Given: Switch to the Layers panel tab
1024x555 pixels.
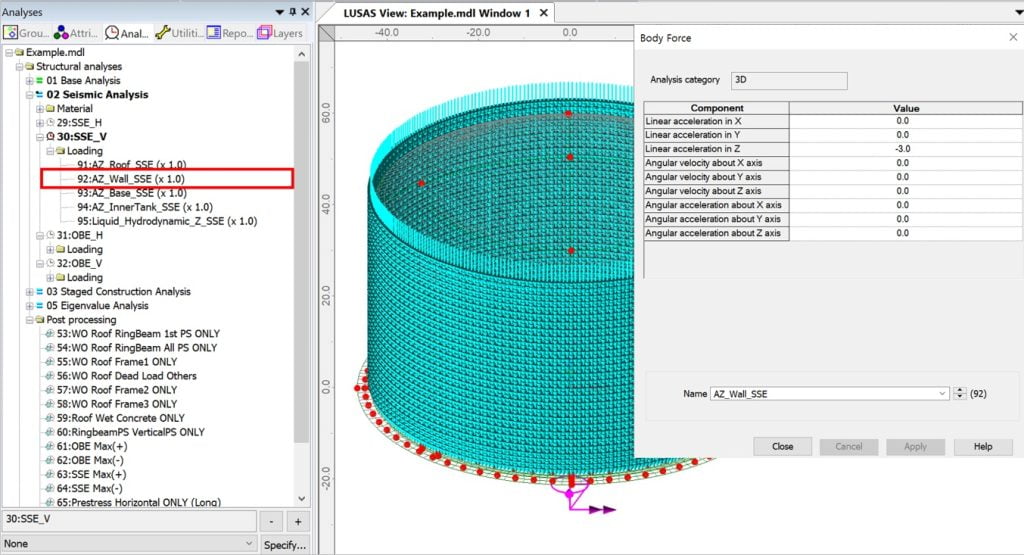Looking at the screenshot, I should tap(265, 33).
